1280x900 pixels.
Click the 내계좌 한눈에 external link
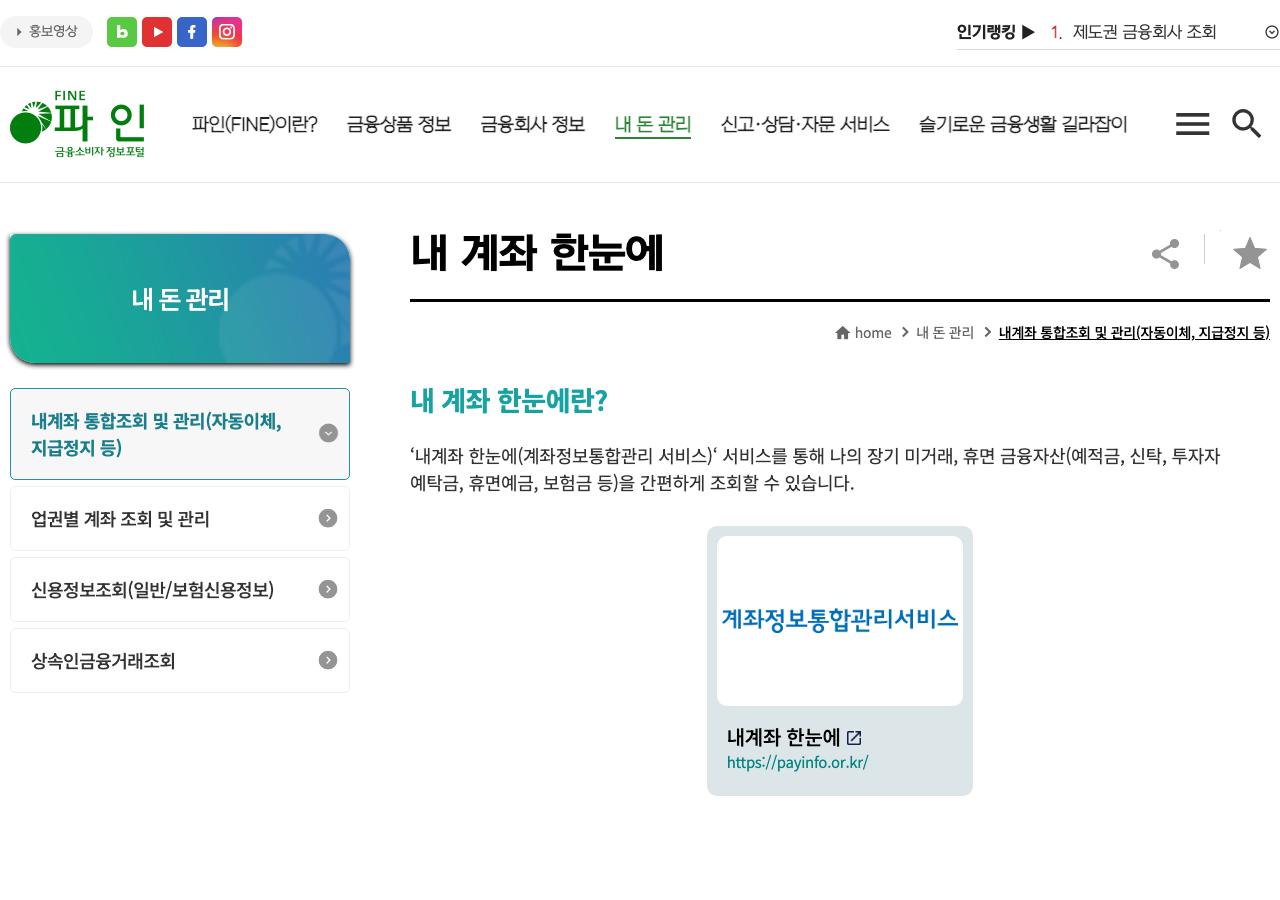[x=791, y=737]
